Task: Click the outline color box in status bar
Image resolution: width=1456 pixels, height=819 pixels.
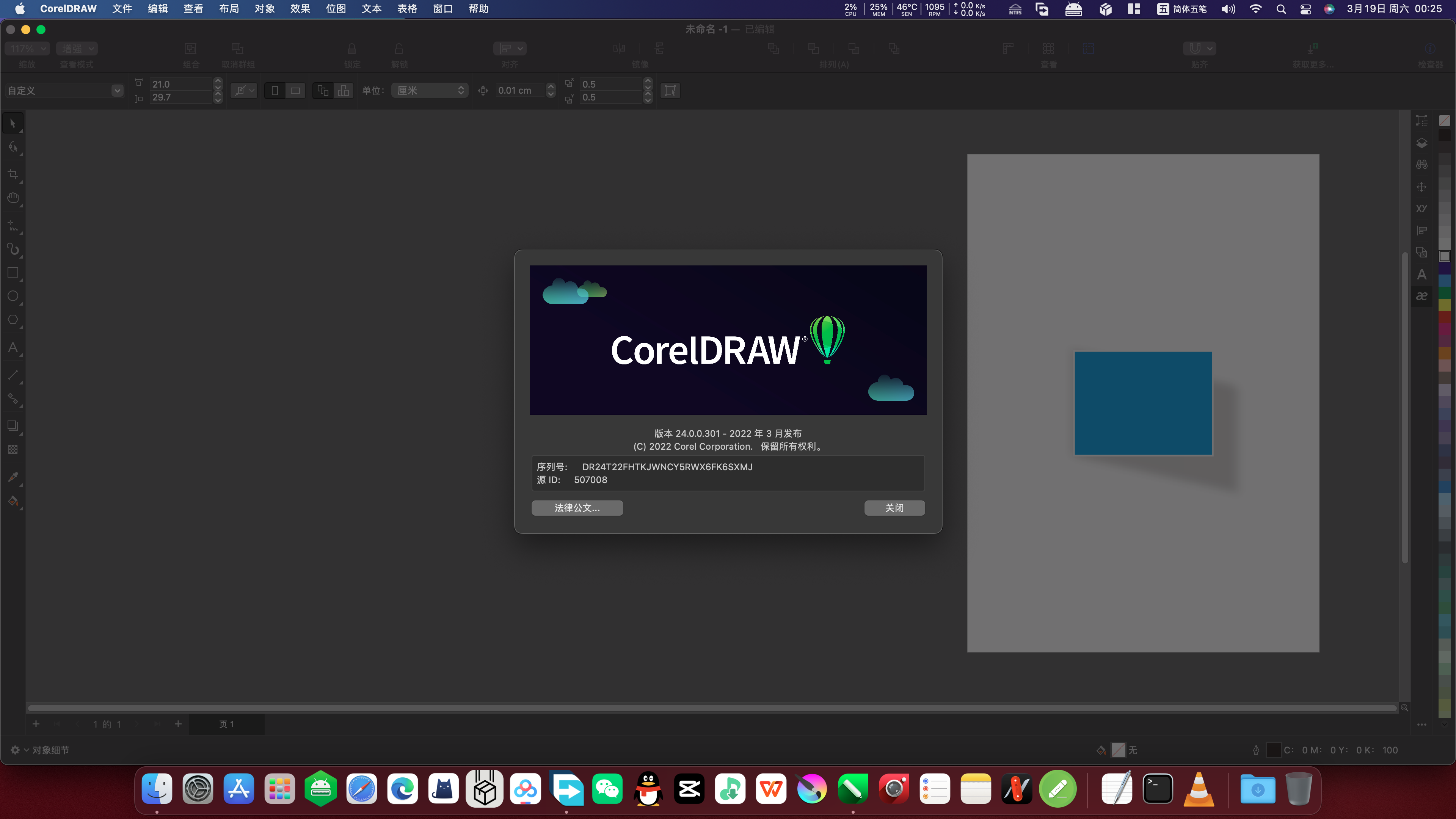Action: (1274, 750)
